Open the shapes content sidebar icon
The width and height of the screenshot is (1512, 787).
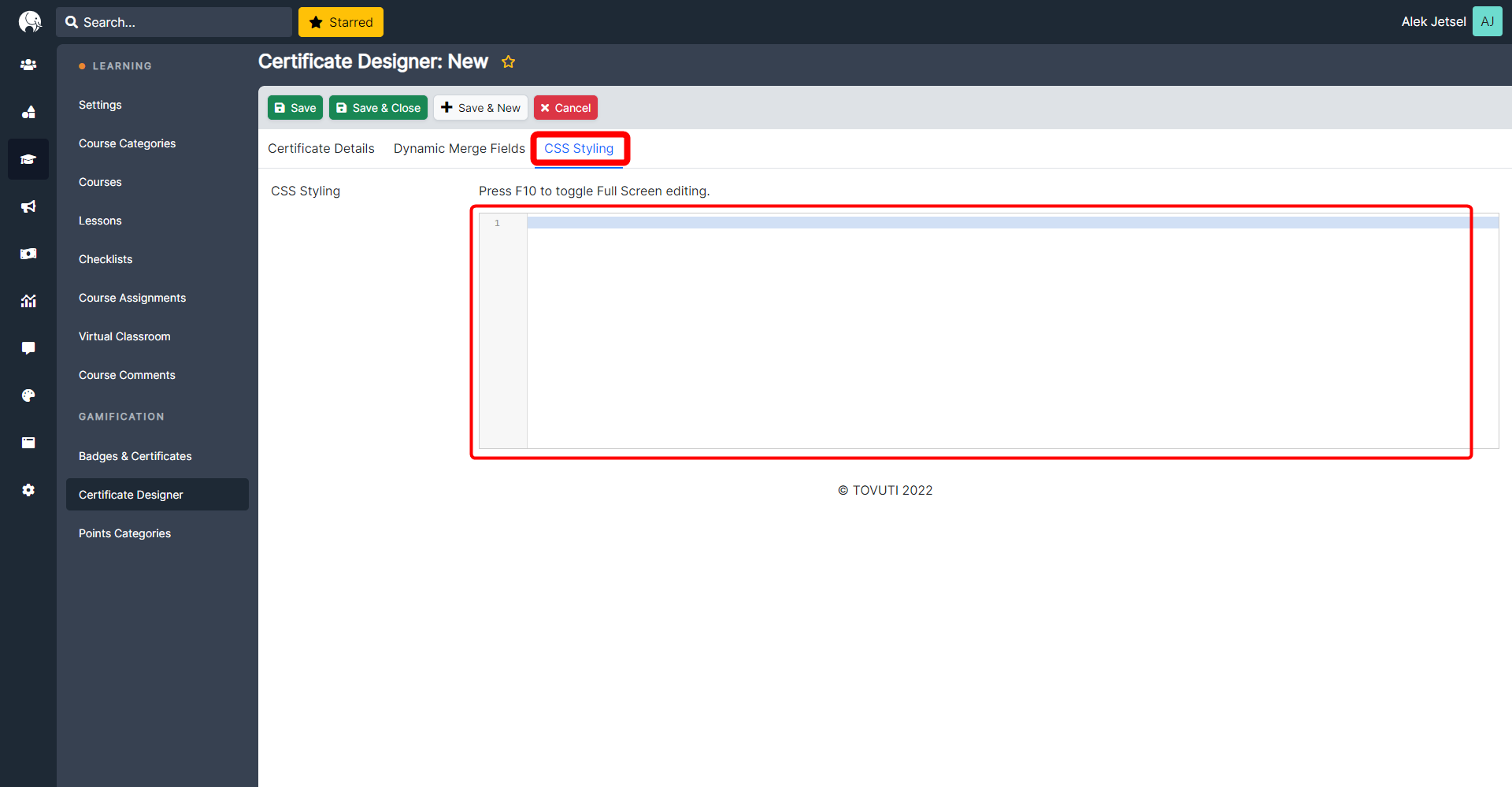28,112
